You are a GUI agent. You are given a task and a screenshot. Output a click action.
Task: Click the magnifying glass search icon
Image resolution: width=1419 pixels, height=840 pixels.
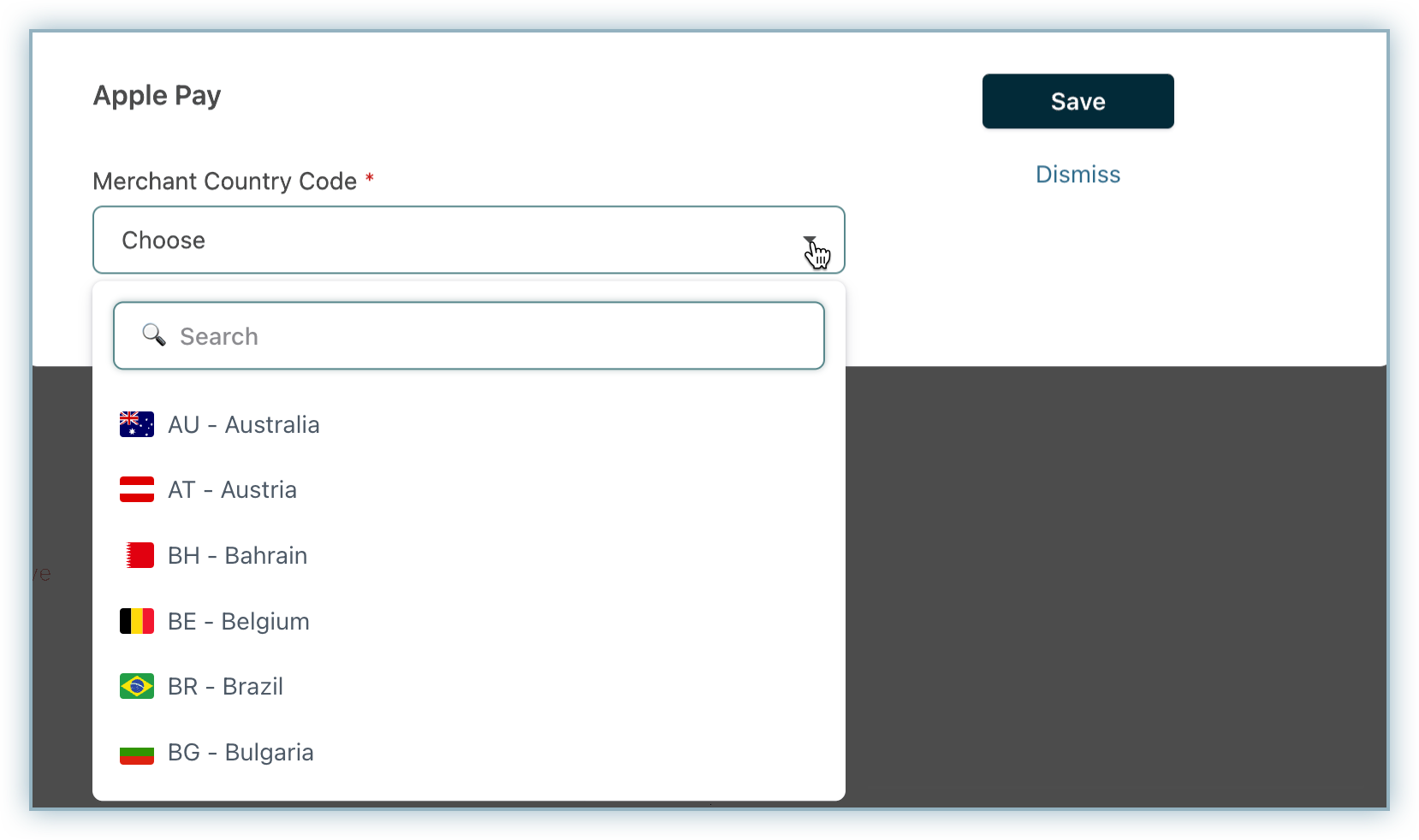point(154,335)
